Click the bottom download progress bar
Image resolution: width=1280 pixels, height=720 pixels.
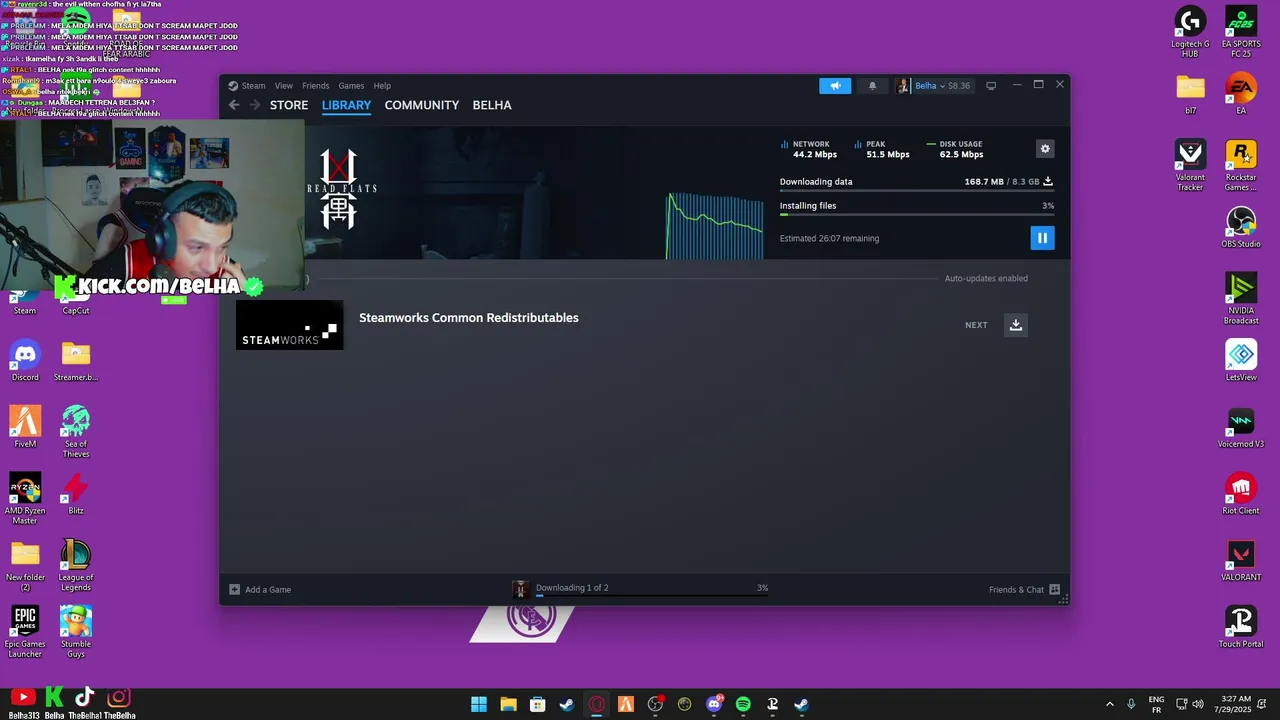(652, 596)
